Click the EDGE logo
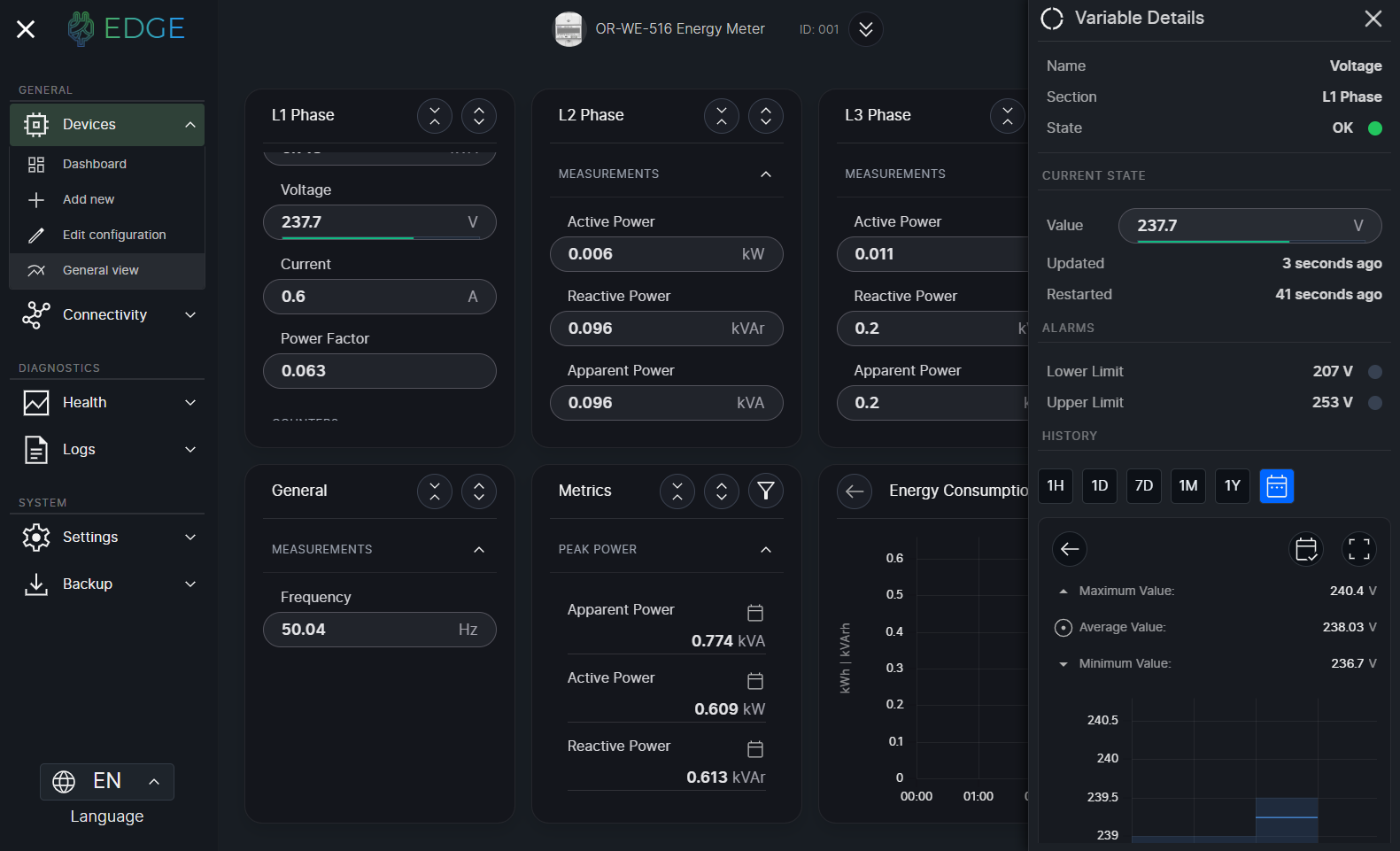1400x851 pixels. (x=126, y=28)
